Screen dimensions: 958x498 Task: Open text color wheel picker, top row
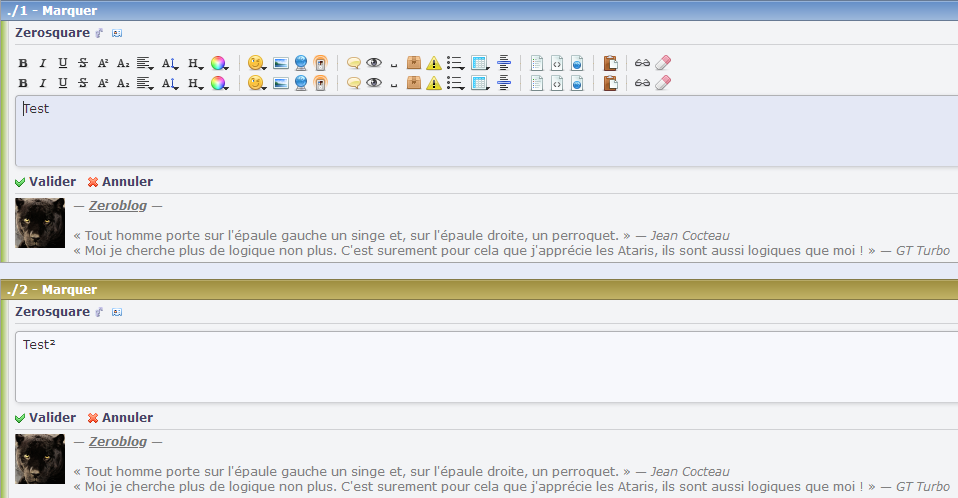tap(219, 63)
